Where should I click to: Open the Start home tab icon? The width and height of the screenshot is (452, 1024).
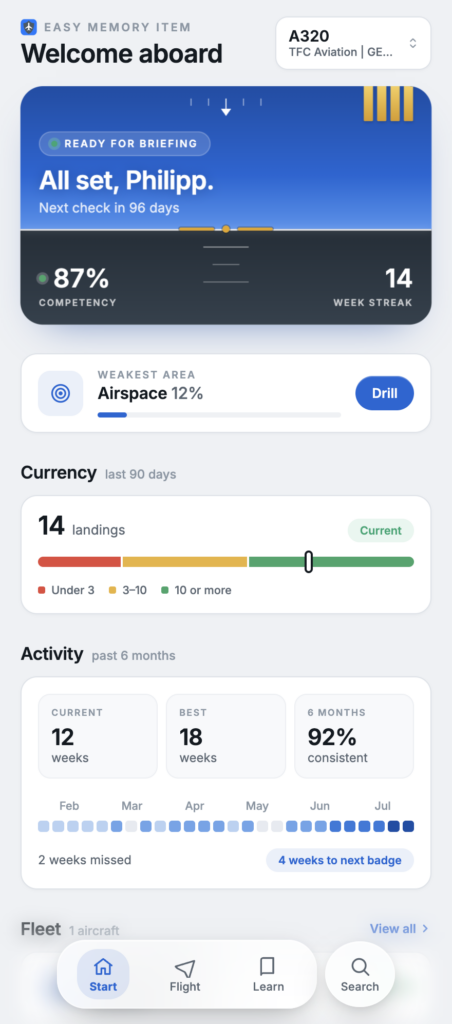point(103,967)
